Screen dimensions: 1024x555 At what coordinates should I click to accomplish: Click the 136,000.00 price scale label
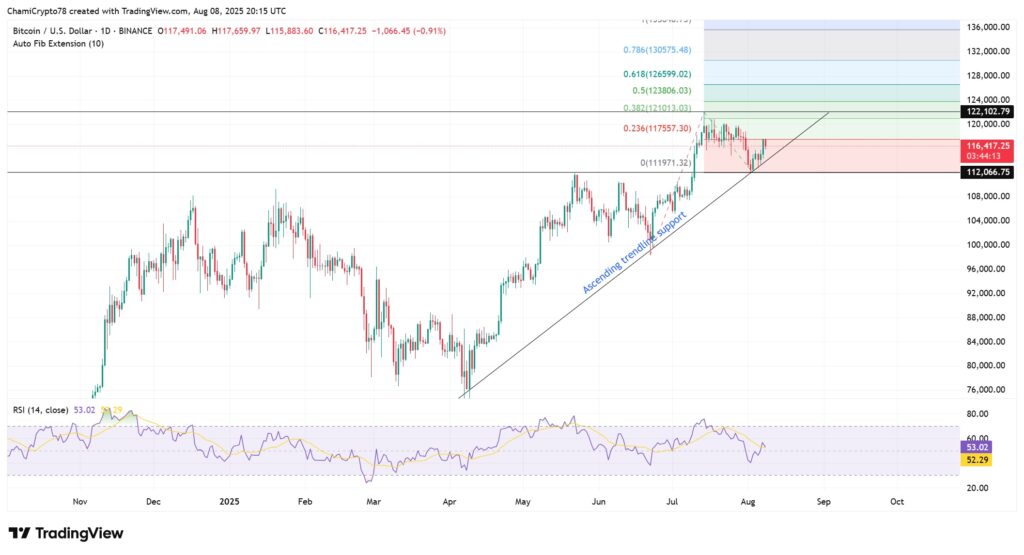[x=987, y=27]
